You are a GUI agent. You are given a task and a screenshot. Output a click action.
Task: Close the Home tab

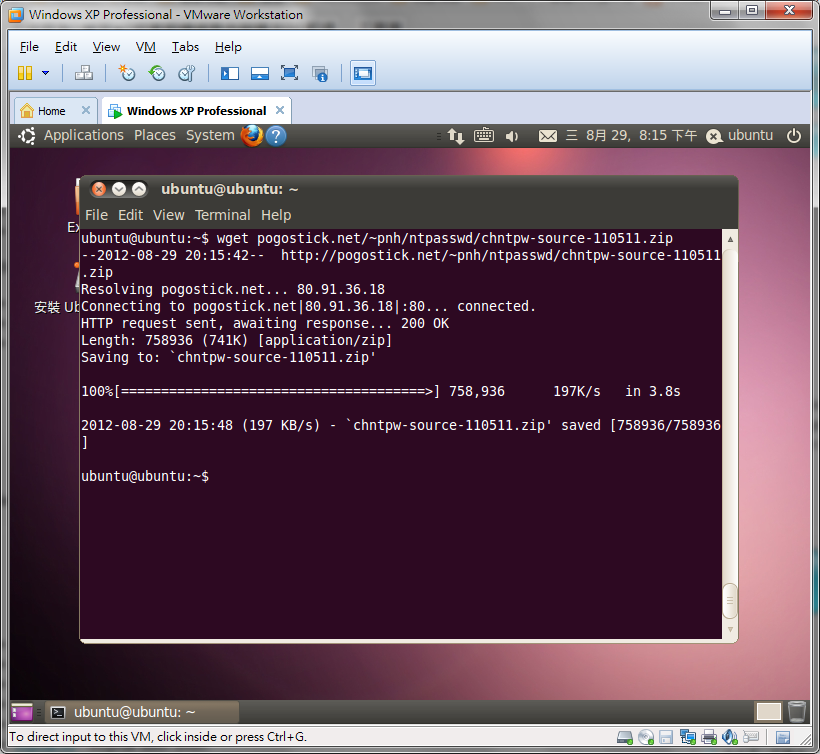coord(86,110)
